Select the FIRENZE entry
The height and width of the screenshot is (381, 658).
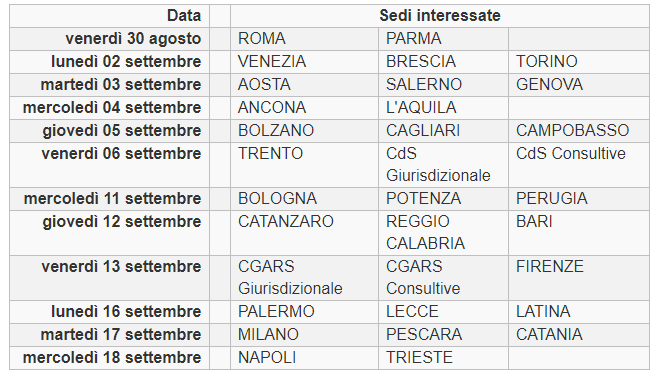pos(579,278)
